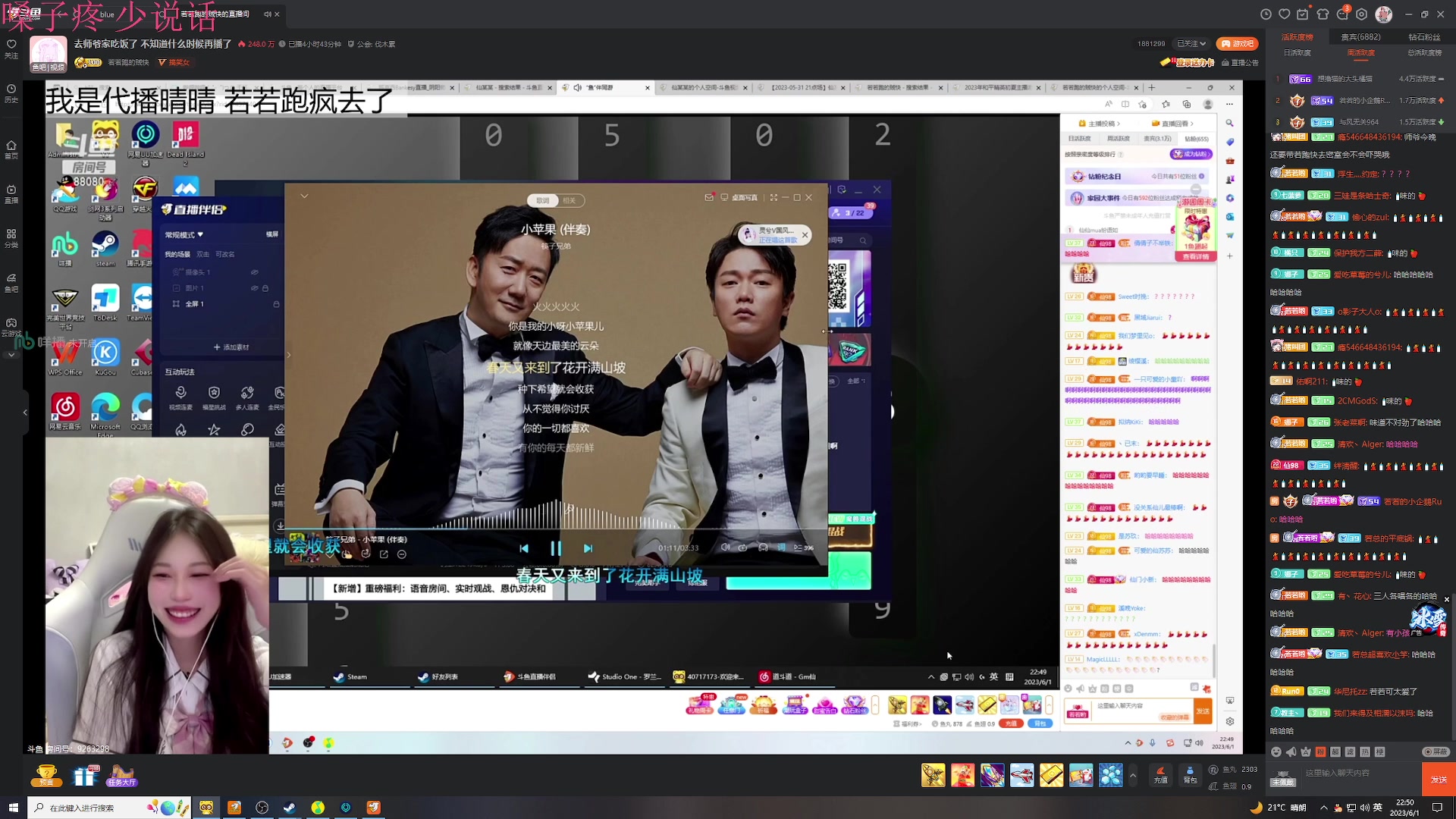Open the hexagon settings icon in title bar
The height and width of the screenshot is (819, 1456).
(x=1362, y=14)
